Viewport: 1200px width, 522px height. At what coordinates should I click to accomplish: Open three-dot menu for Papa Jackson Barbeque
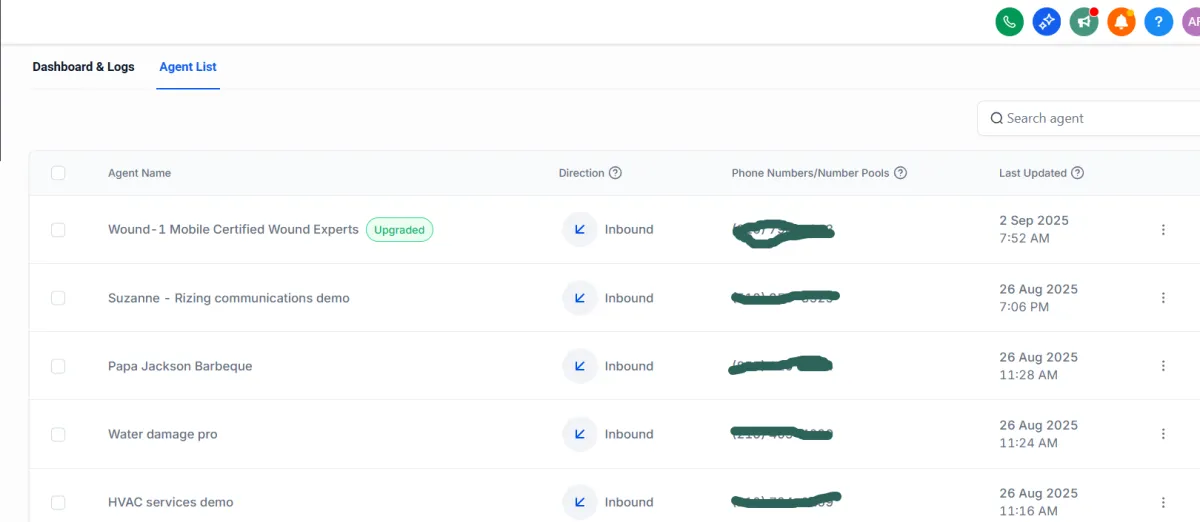click(x=1163, y=366)
